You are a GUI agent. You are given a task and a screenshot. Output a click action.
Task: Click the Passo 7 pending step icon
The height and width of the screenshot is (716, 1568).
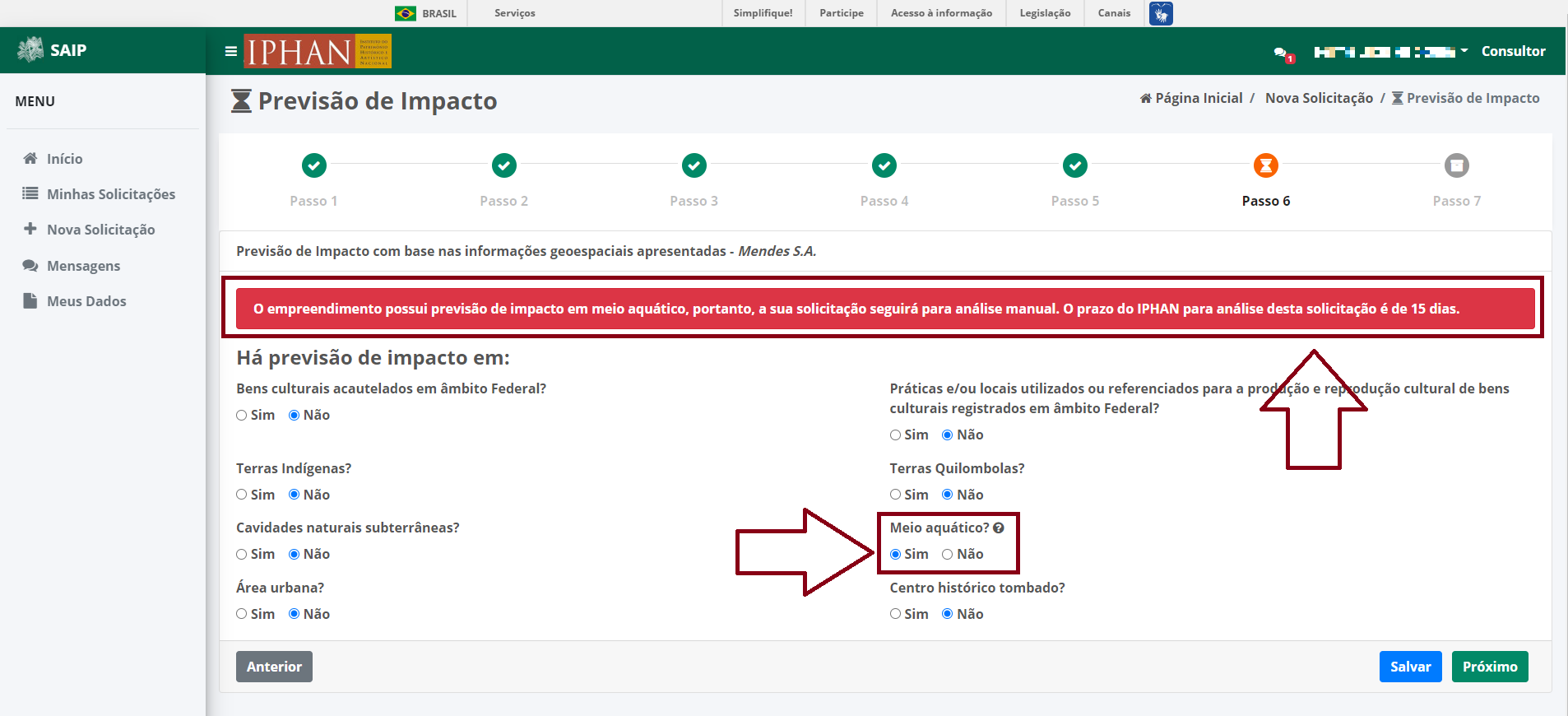click(x=1457, y=165)
